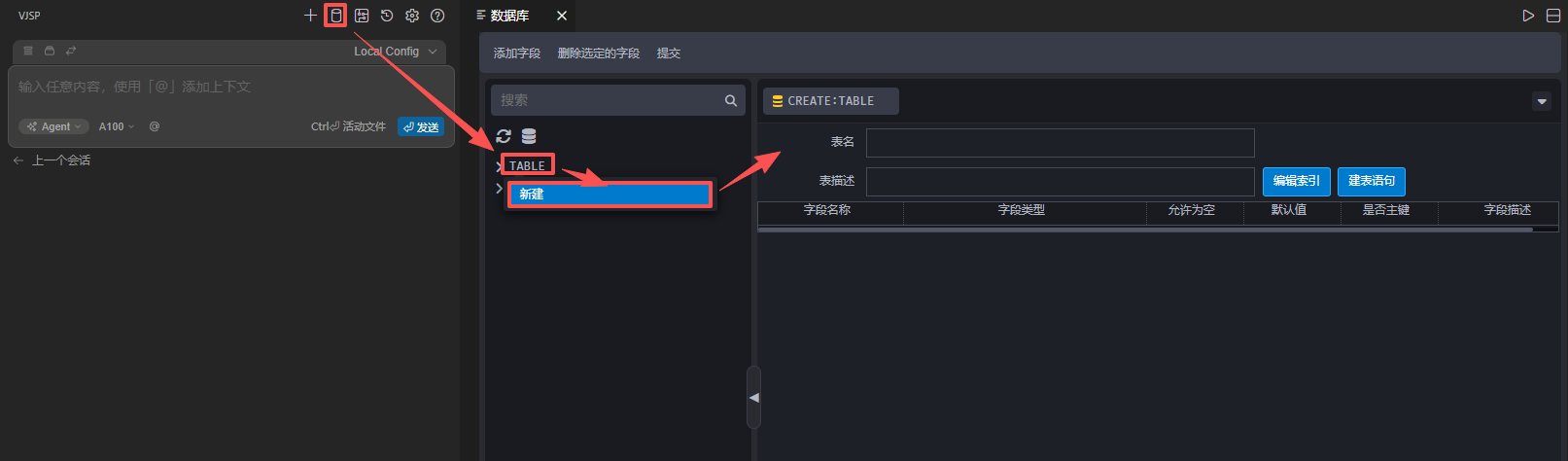Click the split editor layout icon

pyautogui.click(x=1553, y=16)
